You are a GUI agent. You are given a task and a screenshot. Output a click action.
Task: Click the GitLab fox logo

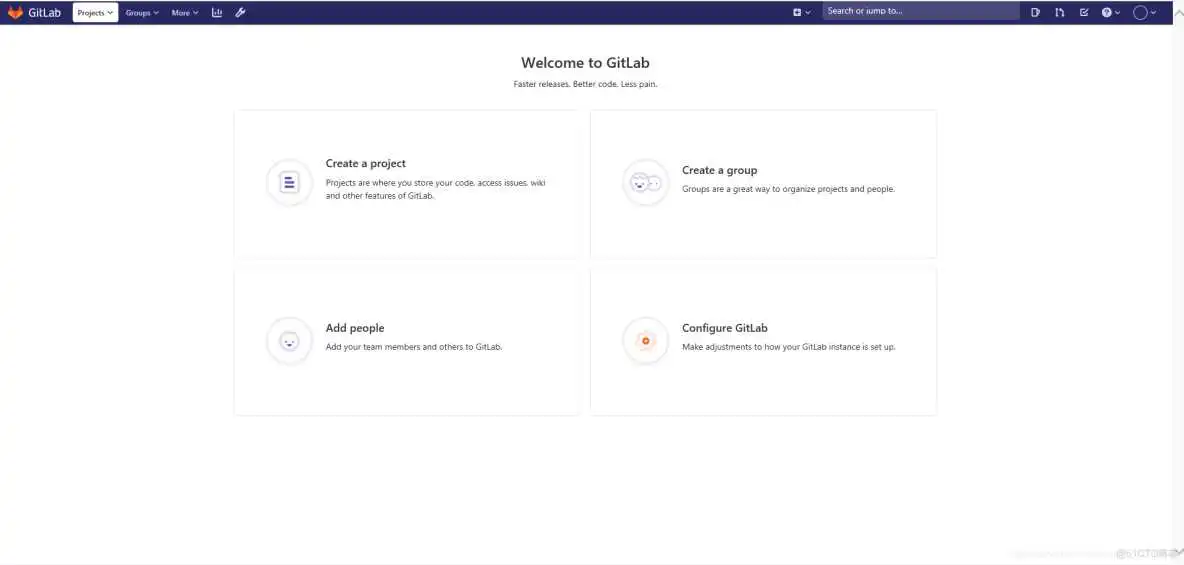(x=15, y=13)
